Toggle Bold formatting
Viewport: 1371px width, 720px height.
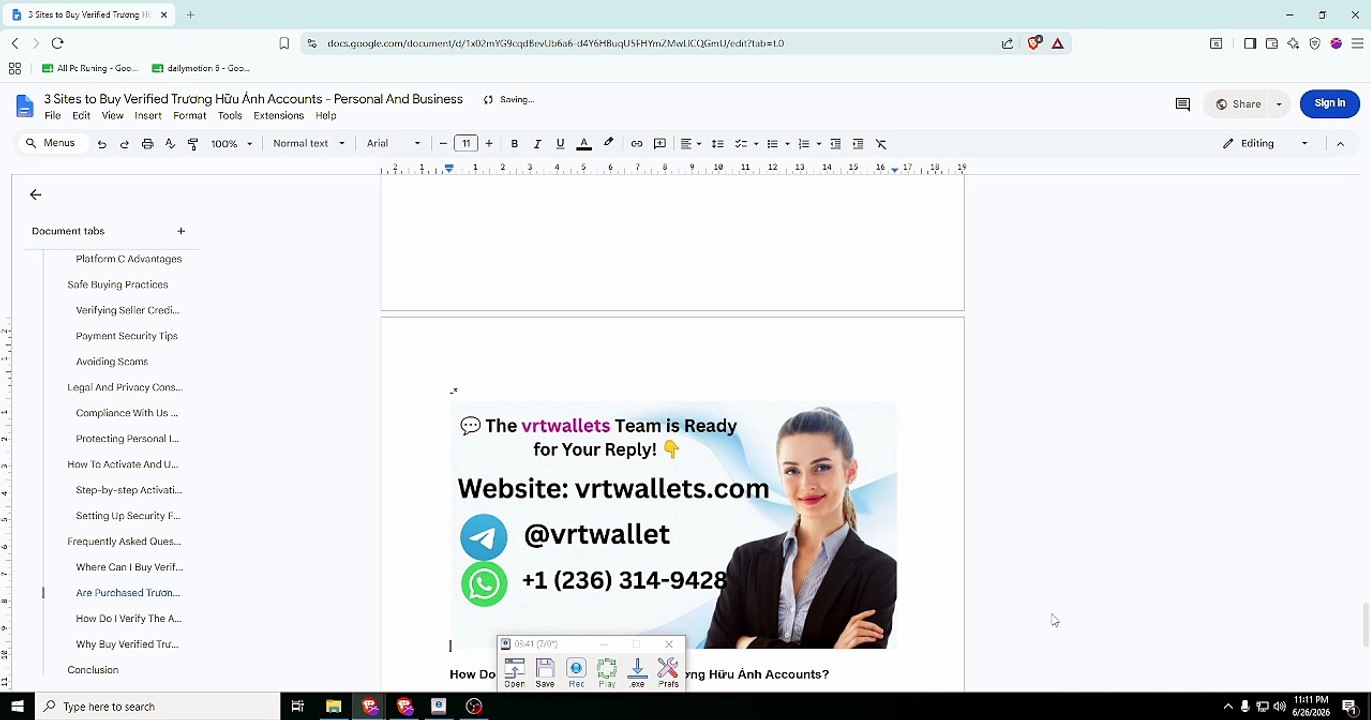pos(514,144)
